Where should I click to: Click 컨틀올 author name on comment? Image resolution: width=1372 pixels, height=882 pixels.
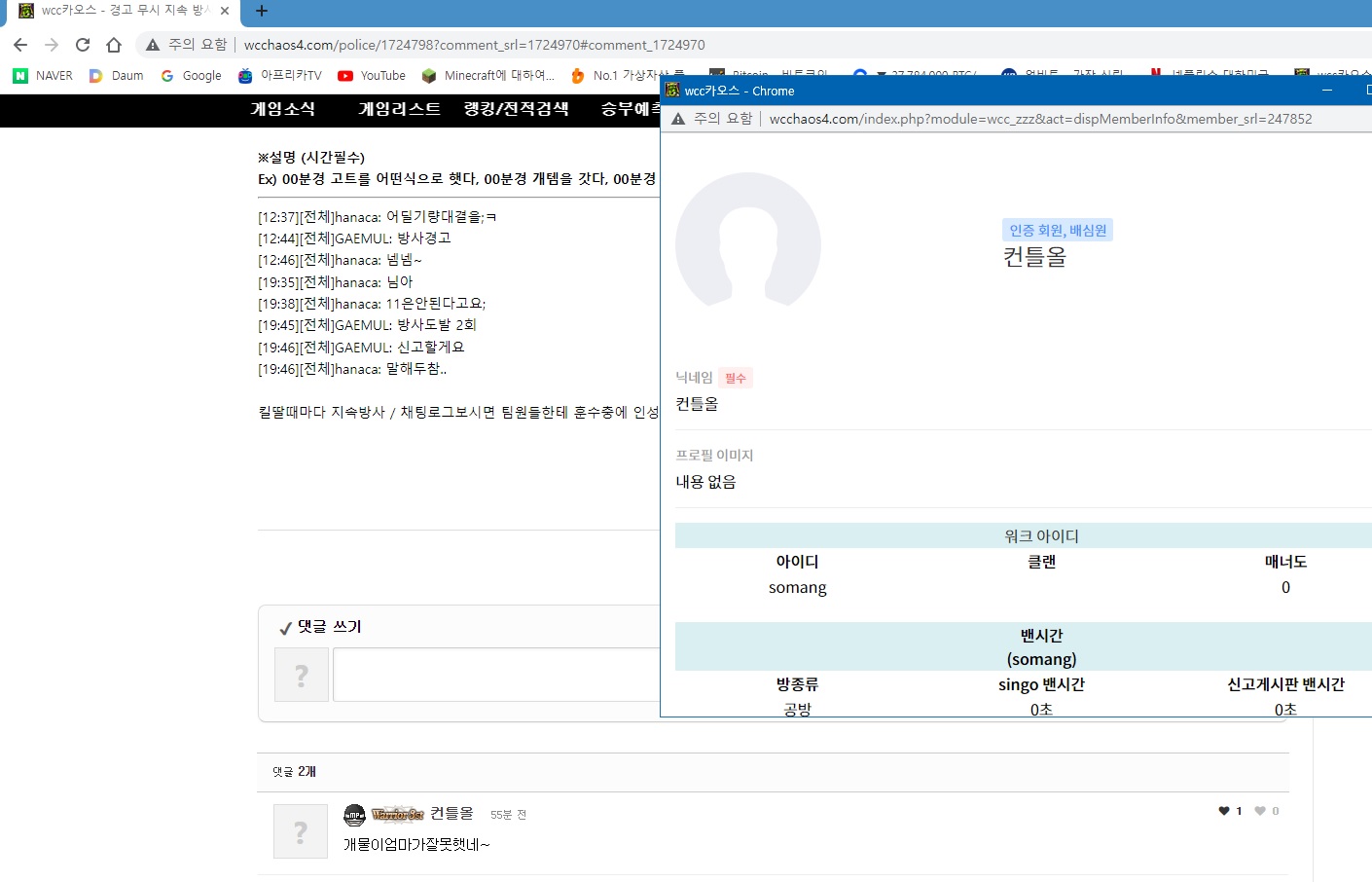pyautogui.click(x=451, y=813)
